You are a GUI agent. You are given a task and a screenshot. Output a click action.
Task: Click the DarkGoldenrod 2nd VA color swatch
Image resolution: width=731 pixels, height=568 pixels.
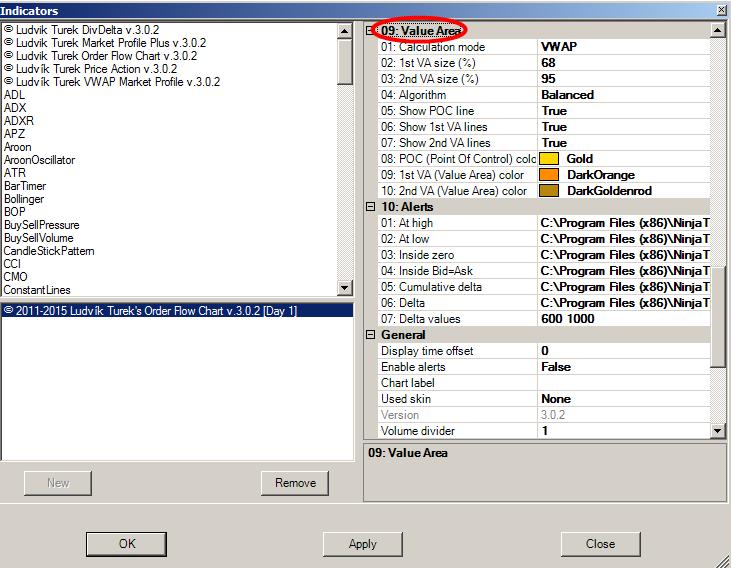(x=549, y=190)
